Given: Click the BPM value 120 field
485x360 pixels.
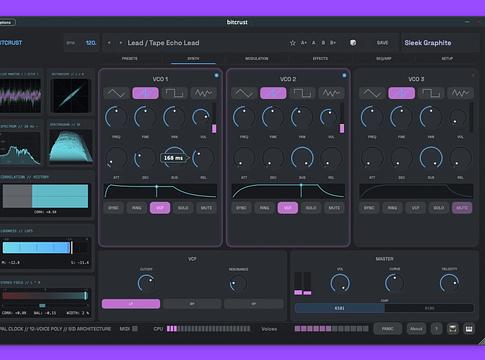Looking at the screenshot, I should pyautogui.click(x=90, y=43).
